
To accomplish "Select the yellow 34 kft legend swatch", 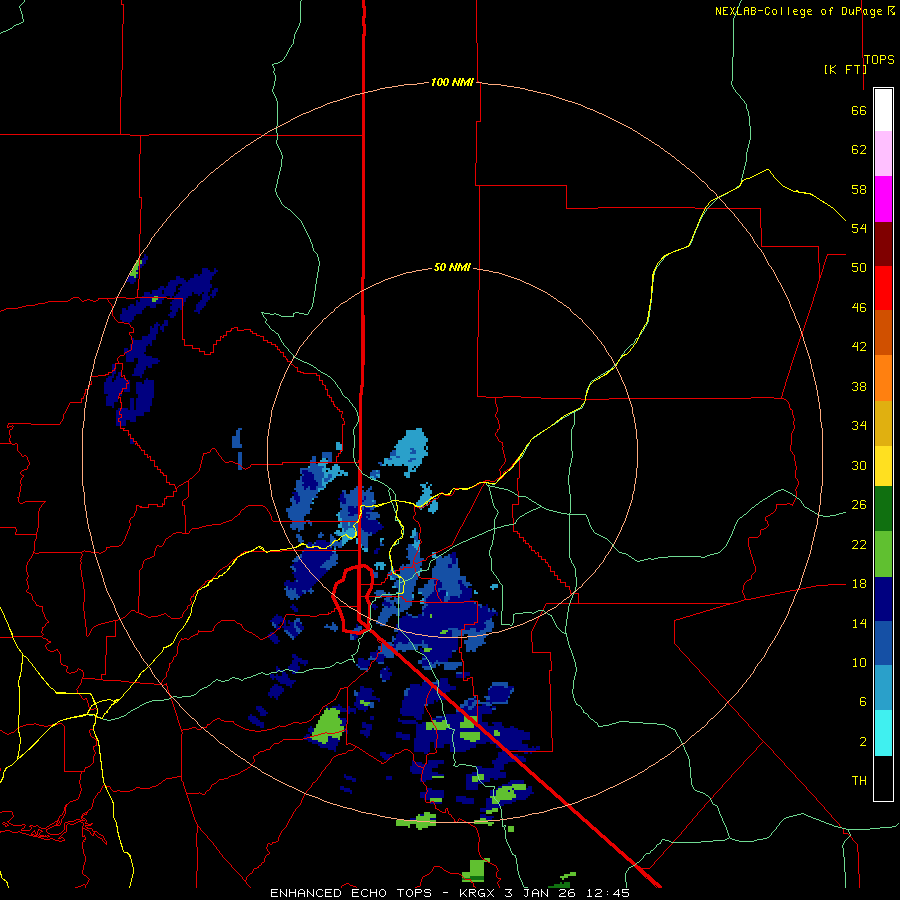I will pos(883,466).
